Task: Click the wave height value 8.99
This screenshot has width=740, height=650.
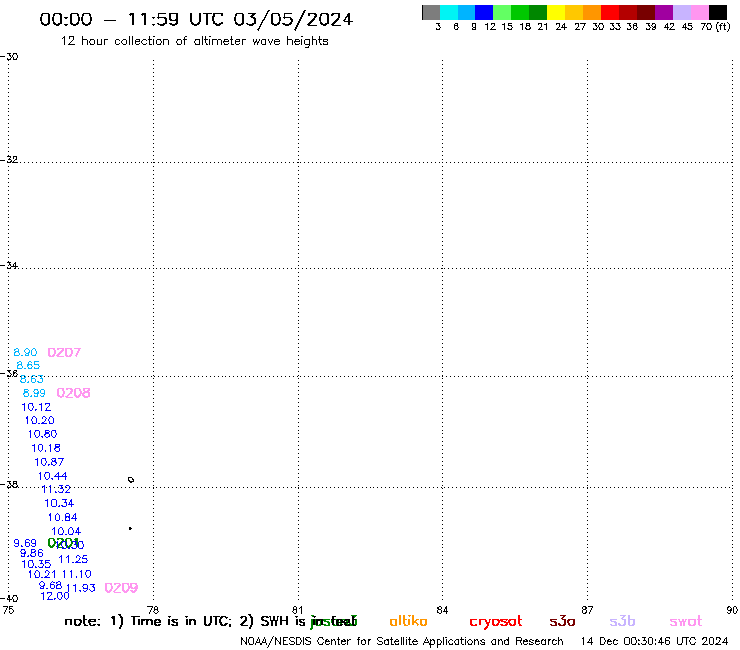Action: pyautogui.click(x=34, y=393)
